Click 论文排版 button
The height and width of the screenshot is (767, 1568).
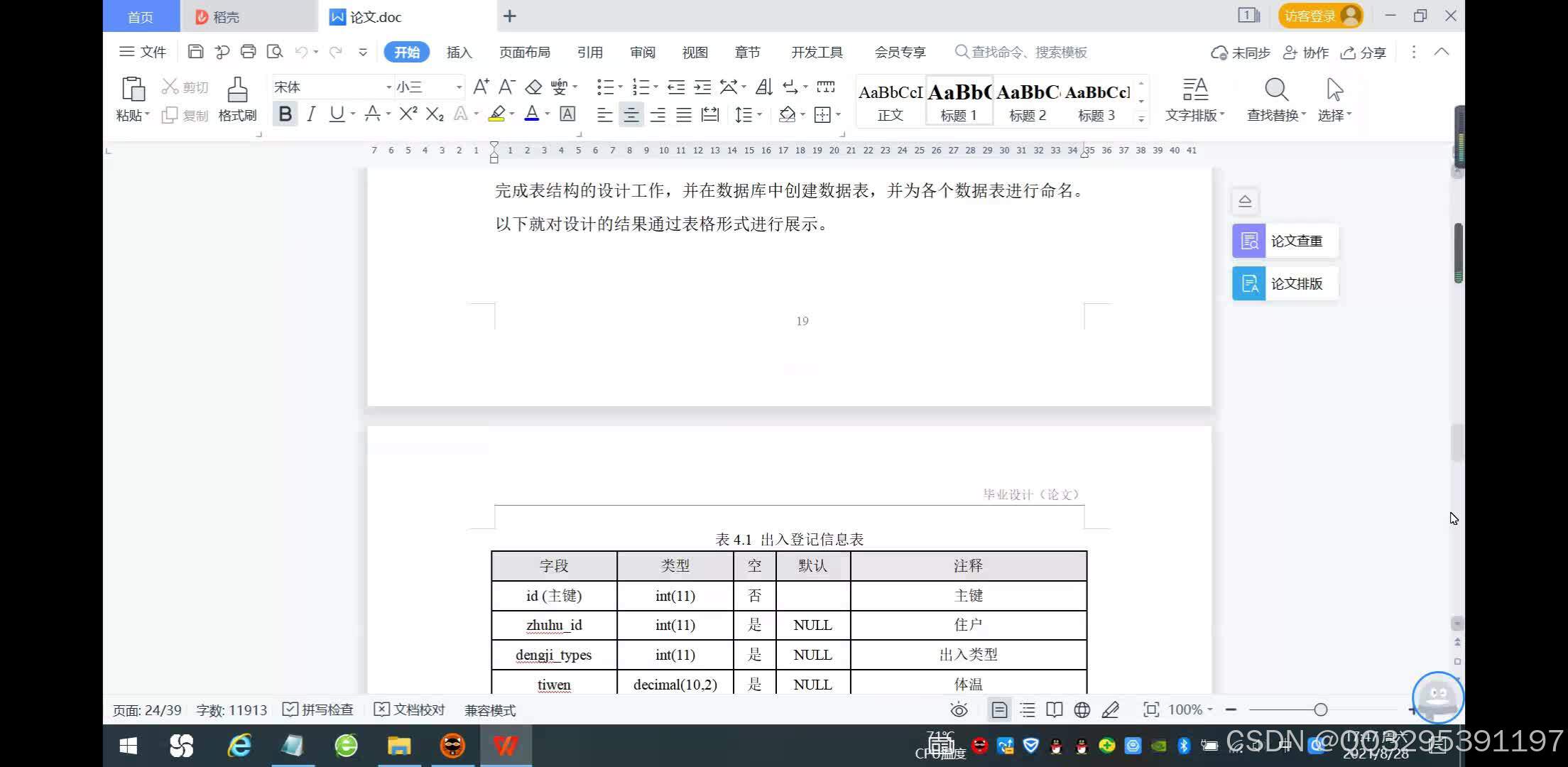tap(1285, 283)
